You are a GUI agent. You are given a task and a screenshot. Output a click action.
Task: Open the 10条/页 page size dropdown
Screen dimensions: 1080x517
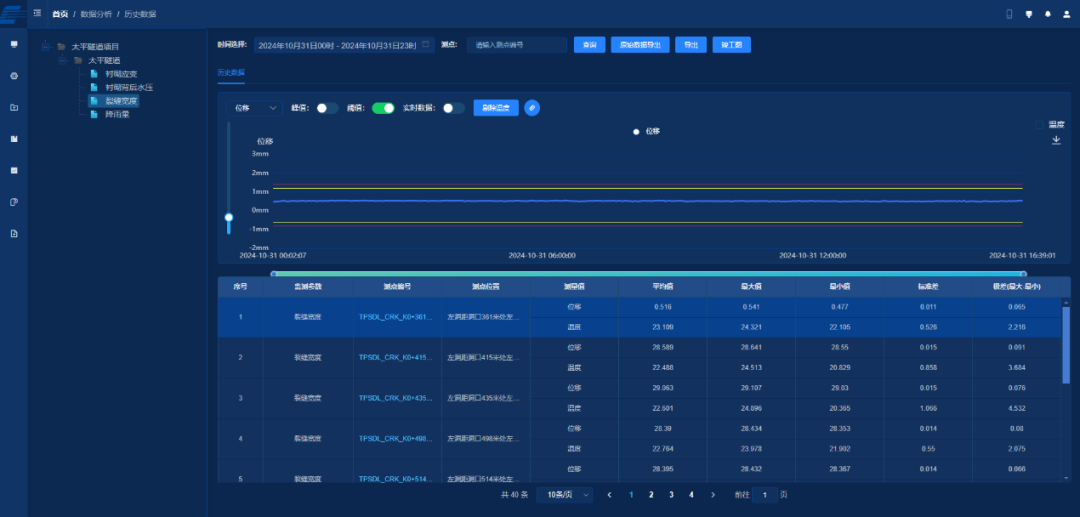point(564,495)
